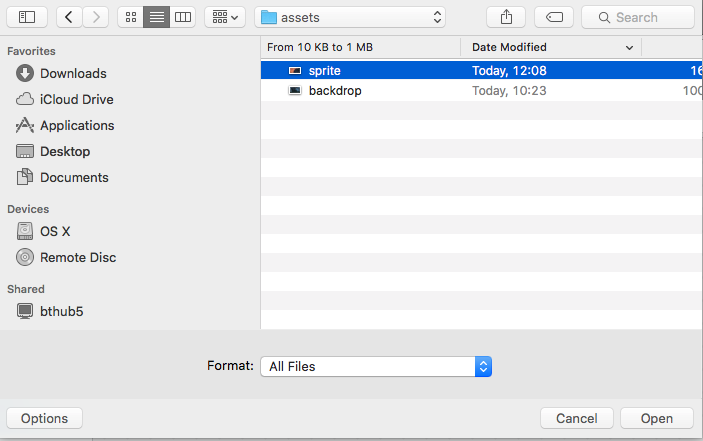The height and width of the screenshot is (441, 703).
Task: Click the Options button
Action: click(x=44, y=418)
